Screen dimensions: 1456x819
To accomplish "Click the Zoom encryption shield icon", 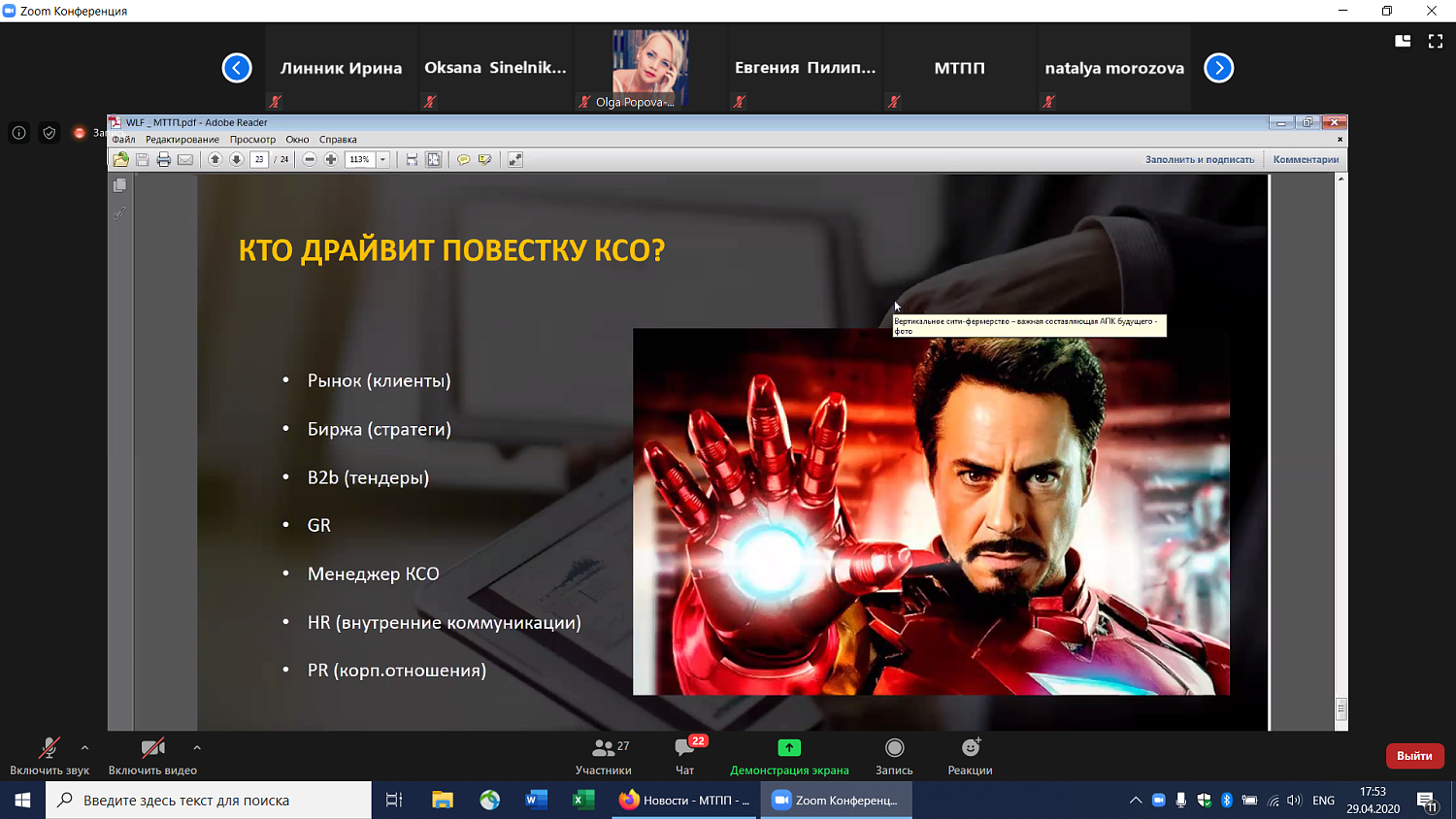I will point(50,133).
